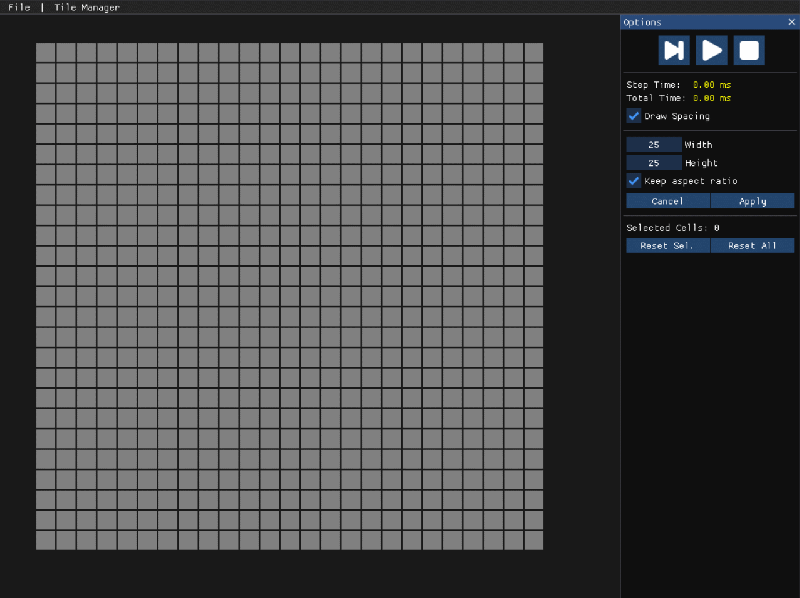800x598 pixels.
Task: Toggle the Draw Spacing checkbox
Action: point(633,116)
